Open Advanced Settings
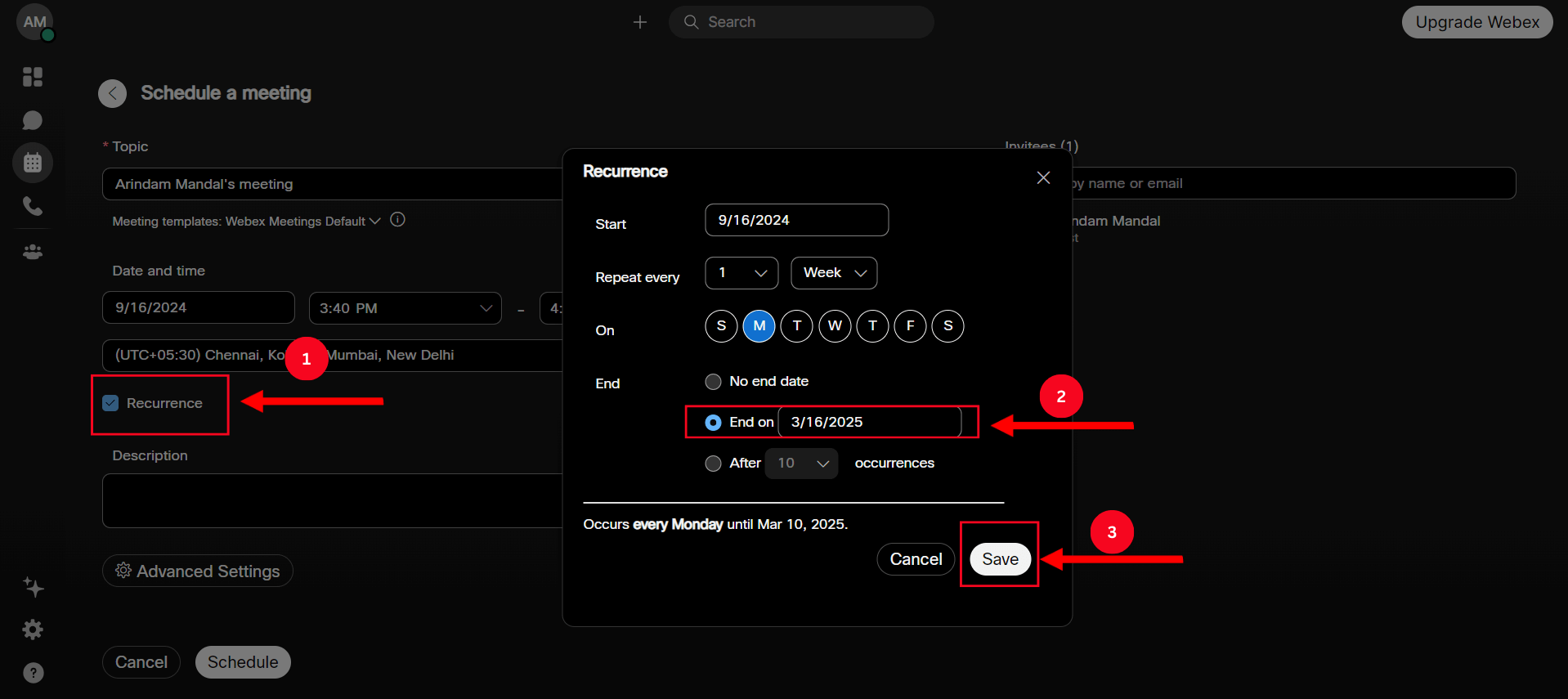The image size is (1568, 699). 198,571
